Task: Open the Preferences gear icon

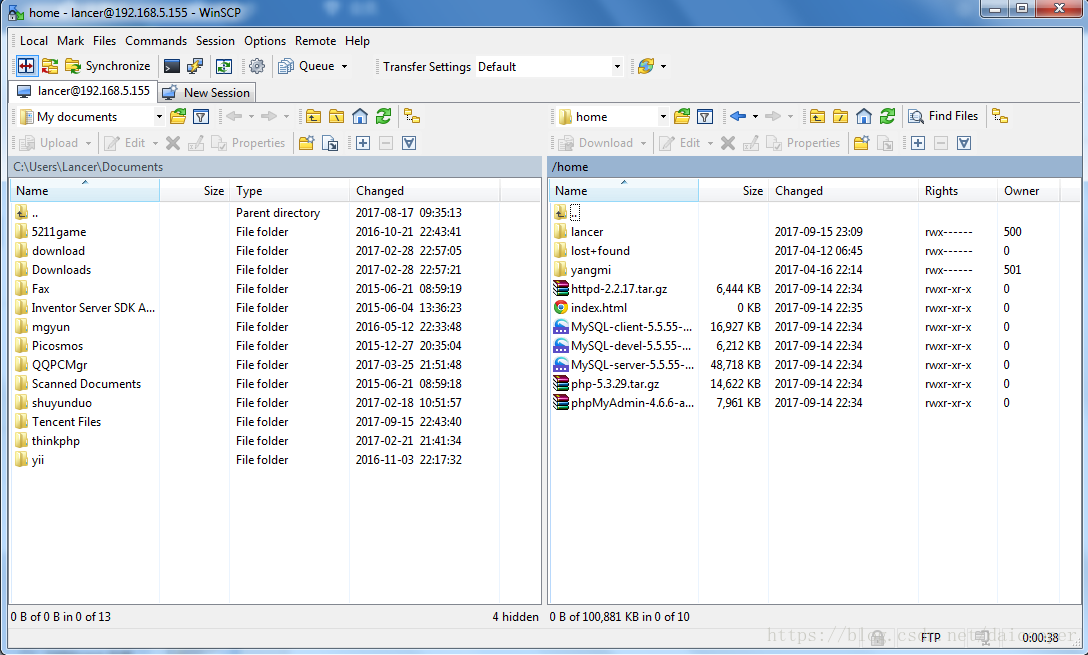Action: (x=257, y=66)
